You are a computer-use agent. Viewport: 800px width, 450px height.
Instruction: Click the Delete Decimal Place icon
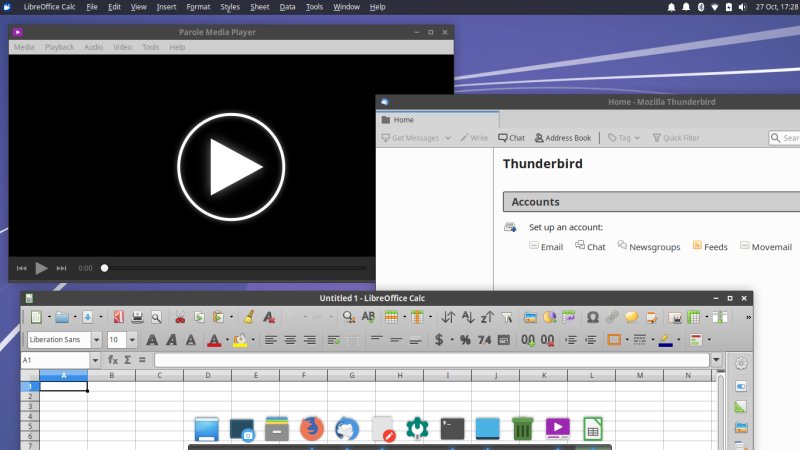pos(547,339)
